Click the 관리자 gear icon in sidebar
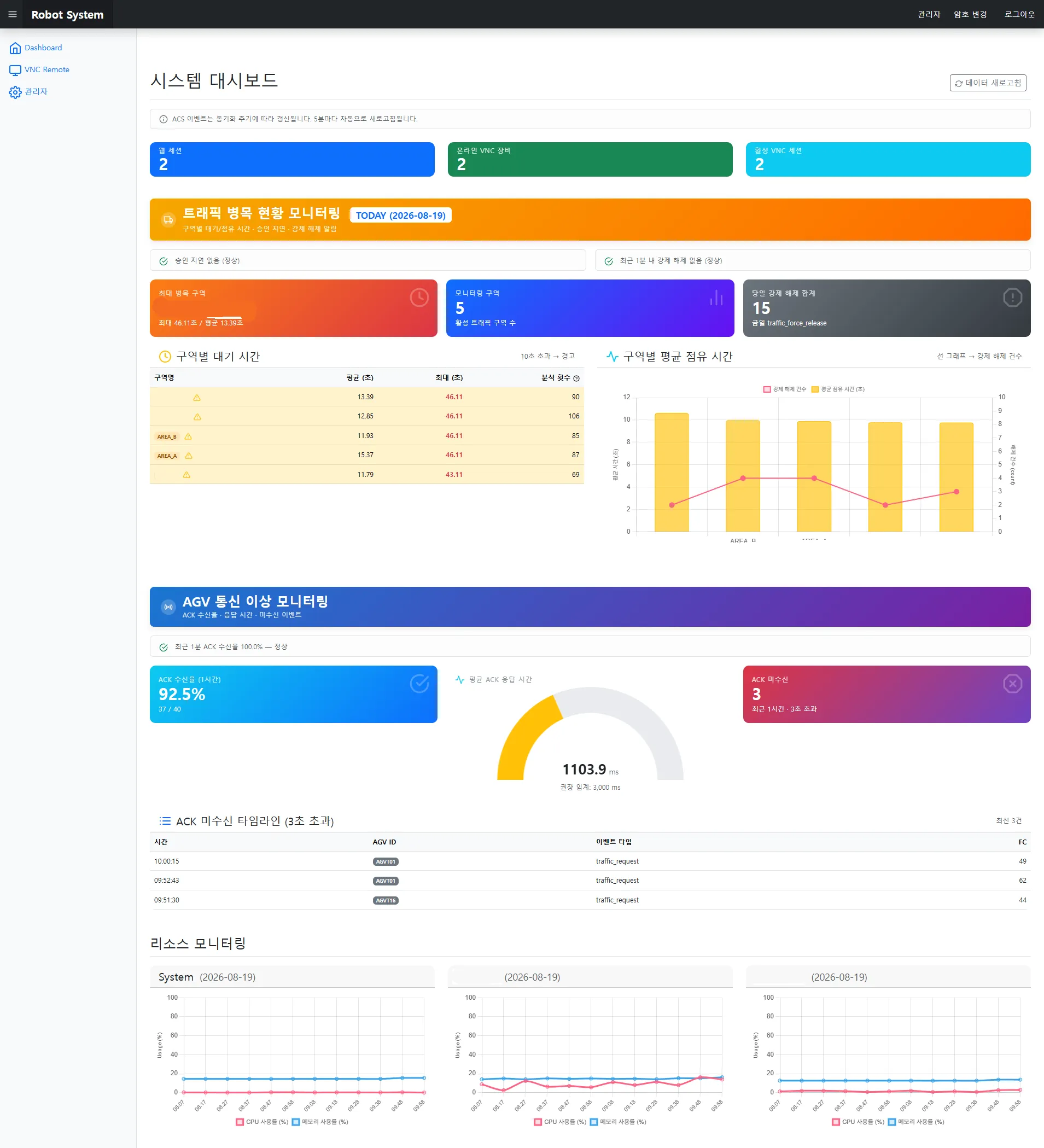The image size is (1044, 1148). (x=15, y=92)
